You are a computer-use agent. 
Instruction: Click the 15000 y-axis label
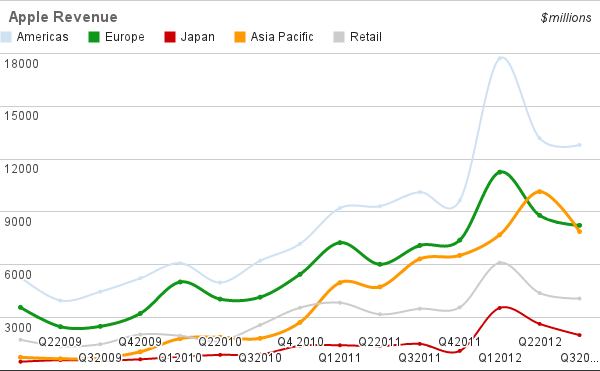click(x=21, y=116)
